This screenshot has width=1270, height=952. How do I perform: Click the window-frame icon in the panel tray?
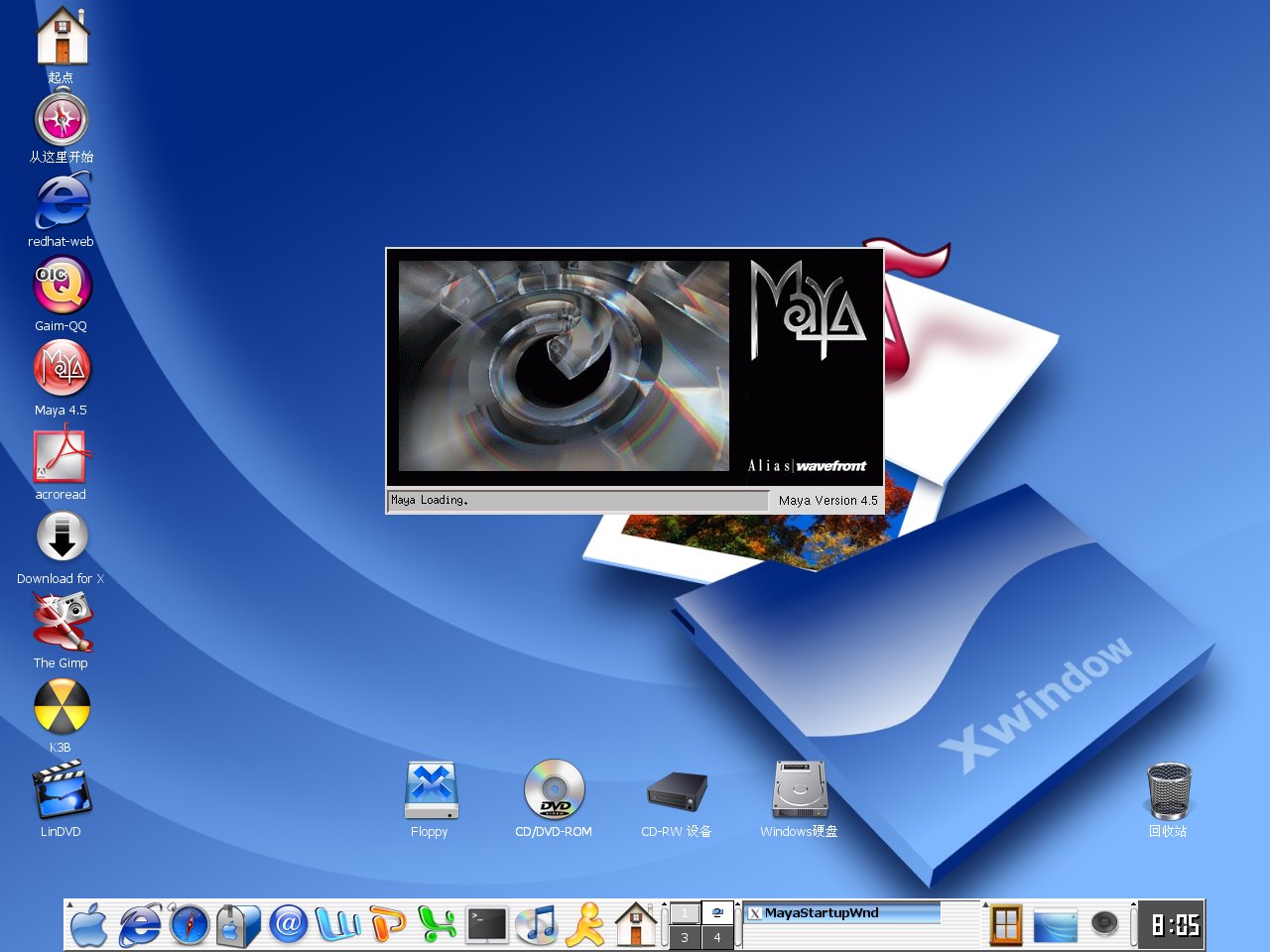click(1006, 925)
